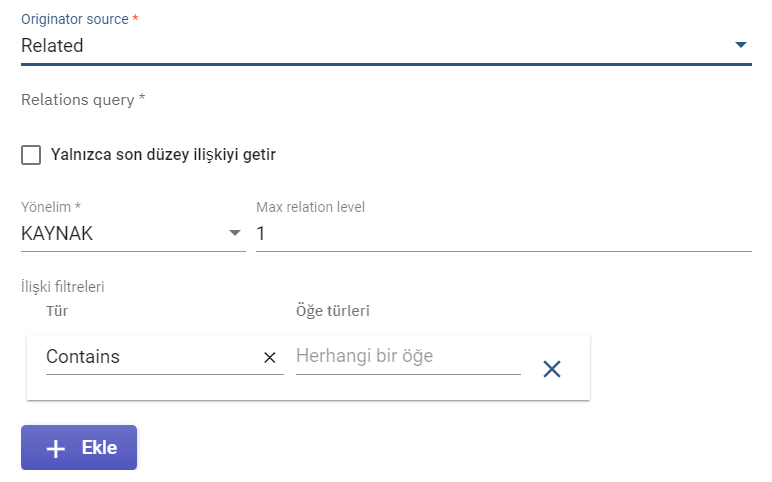Click the Öğe türleri column header
This screenshot has width=772, height=482.
(333, 311)
